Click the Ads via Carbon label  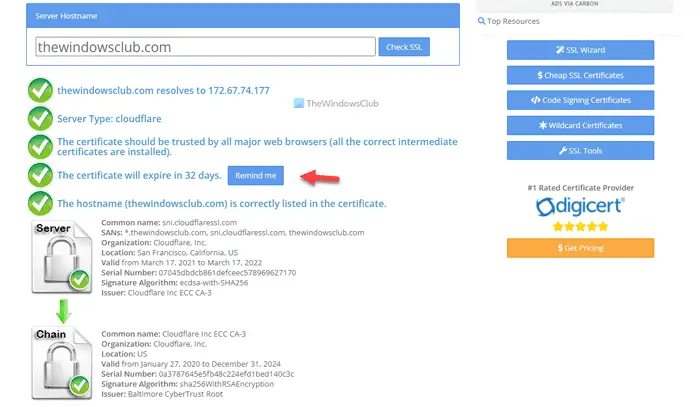tap(575, 4)
